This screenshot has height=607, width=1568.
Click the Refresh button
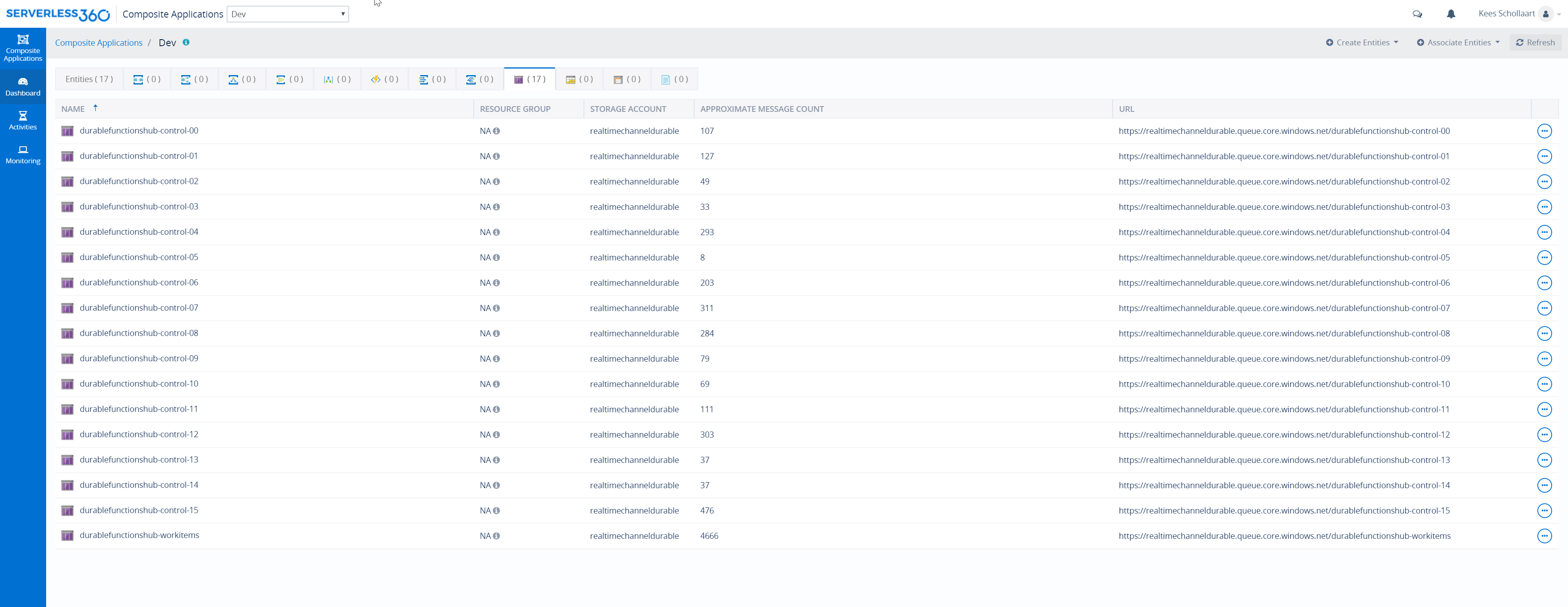click(x=1536, y=42)
